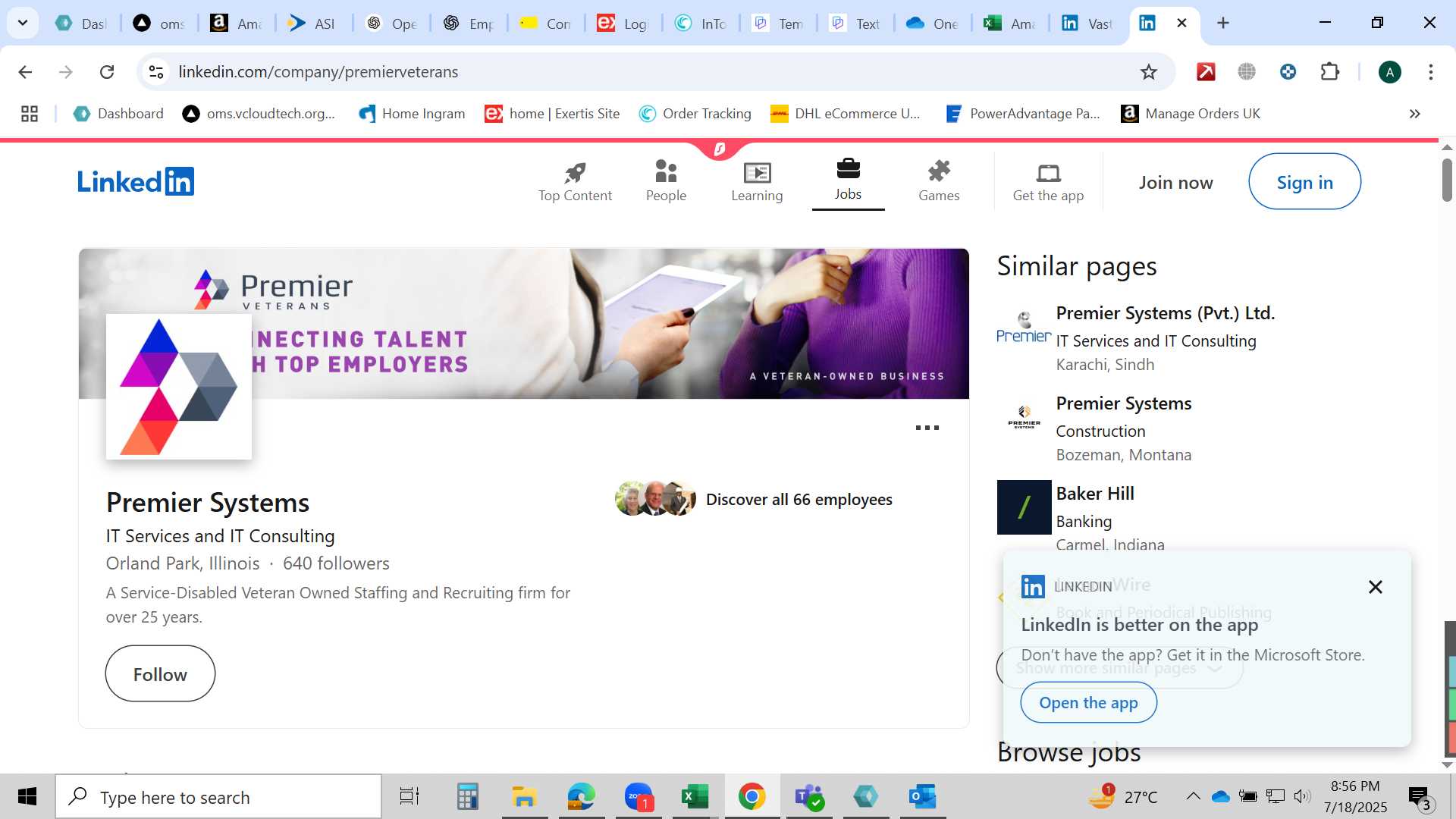Switch to the OneDrive tab
1456x819 pixels.
click(932, 23)
